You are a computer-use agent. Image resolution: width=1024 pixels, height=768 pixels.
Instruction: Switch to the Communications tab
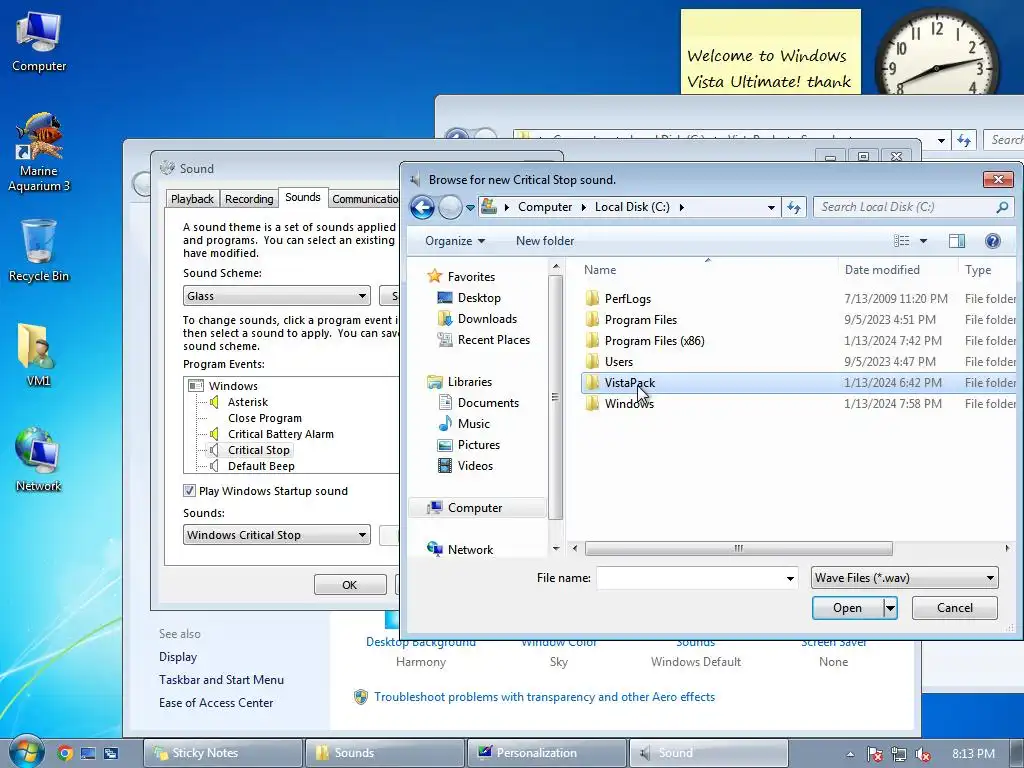[x=364, y=199]
